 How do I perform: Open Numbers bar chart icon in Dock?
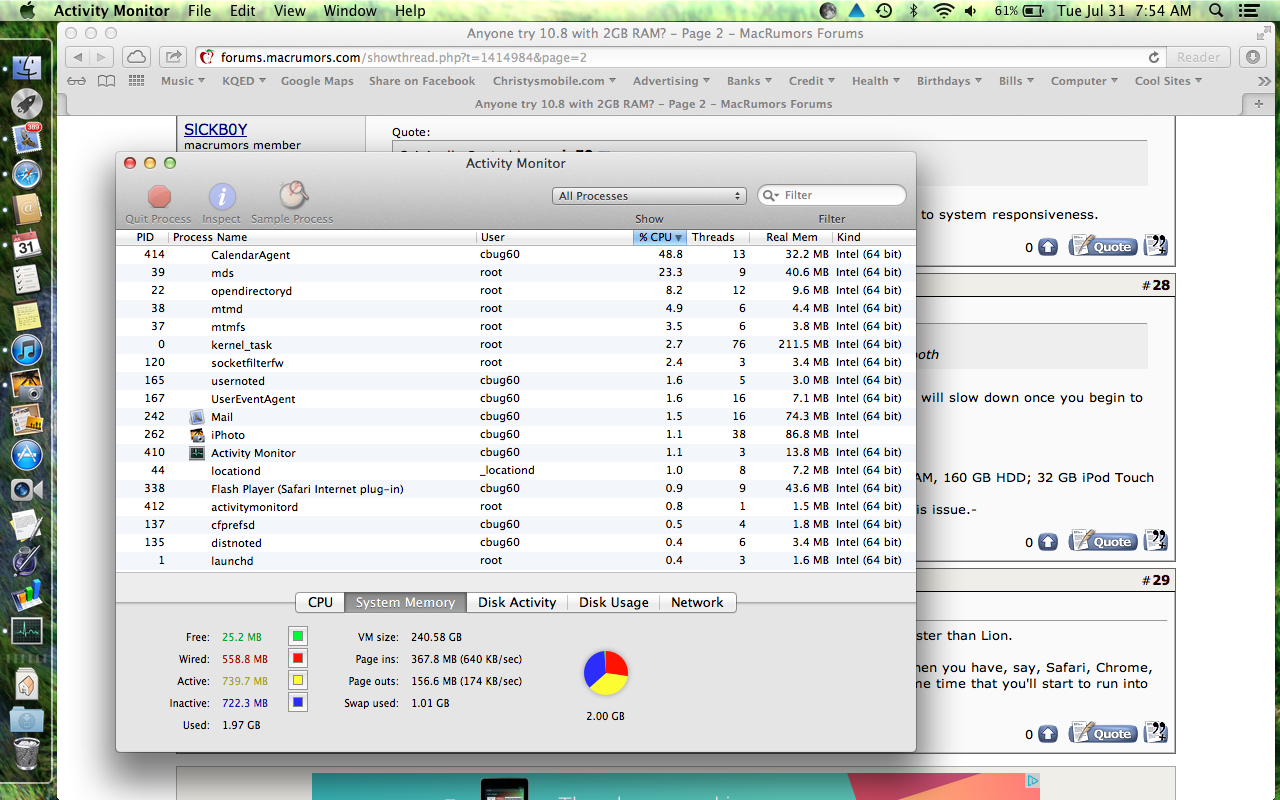[x=27, y=597]
